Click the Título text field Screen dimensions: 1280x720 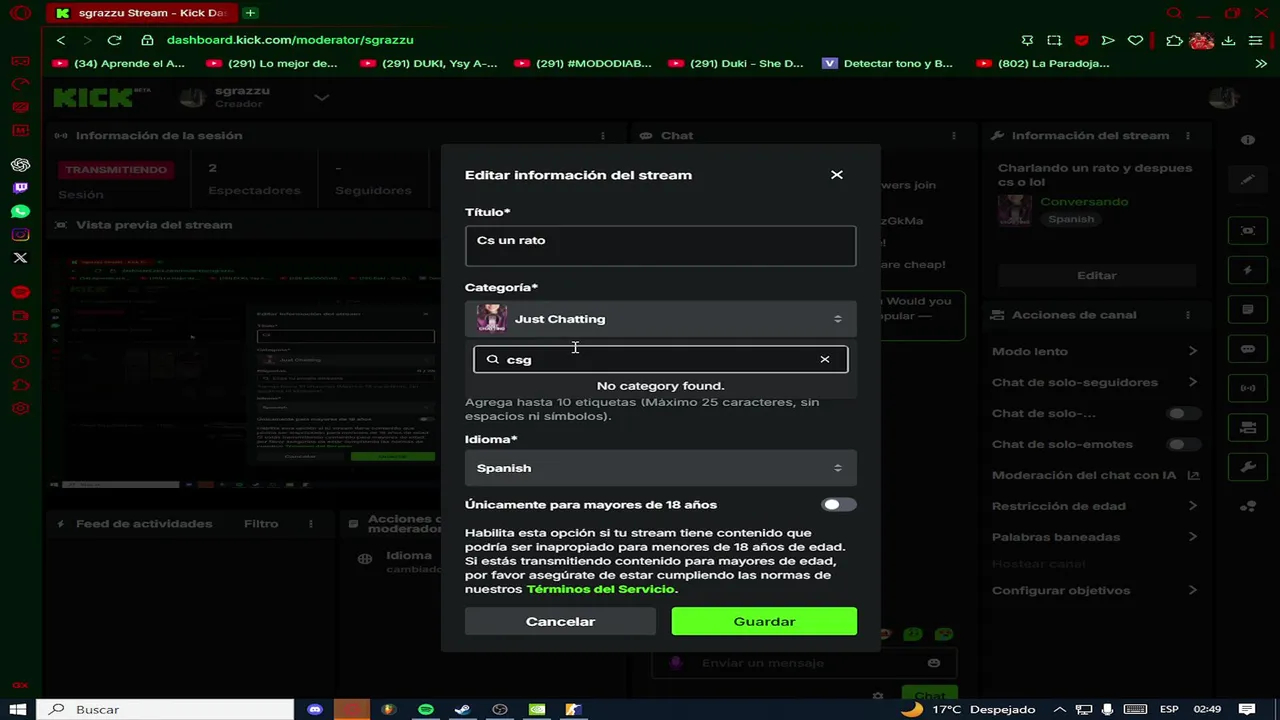(661, 246)
